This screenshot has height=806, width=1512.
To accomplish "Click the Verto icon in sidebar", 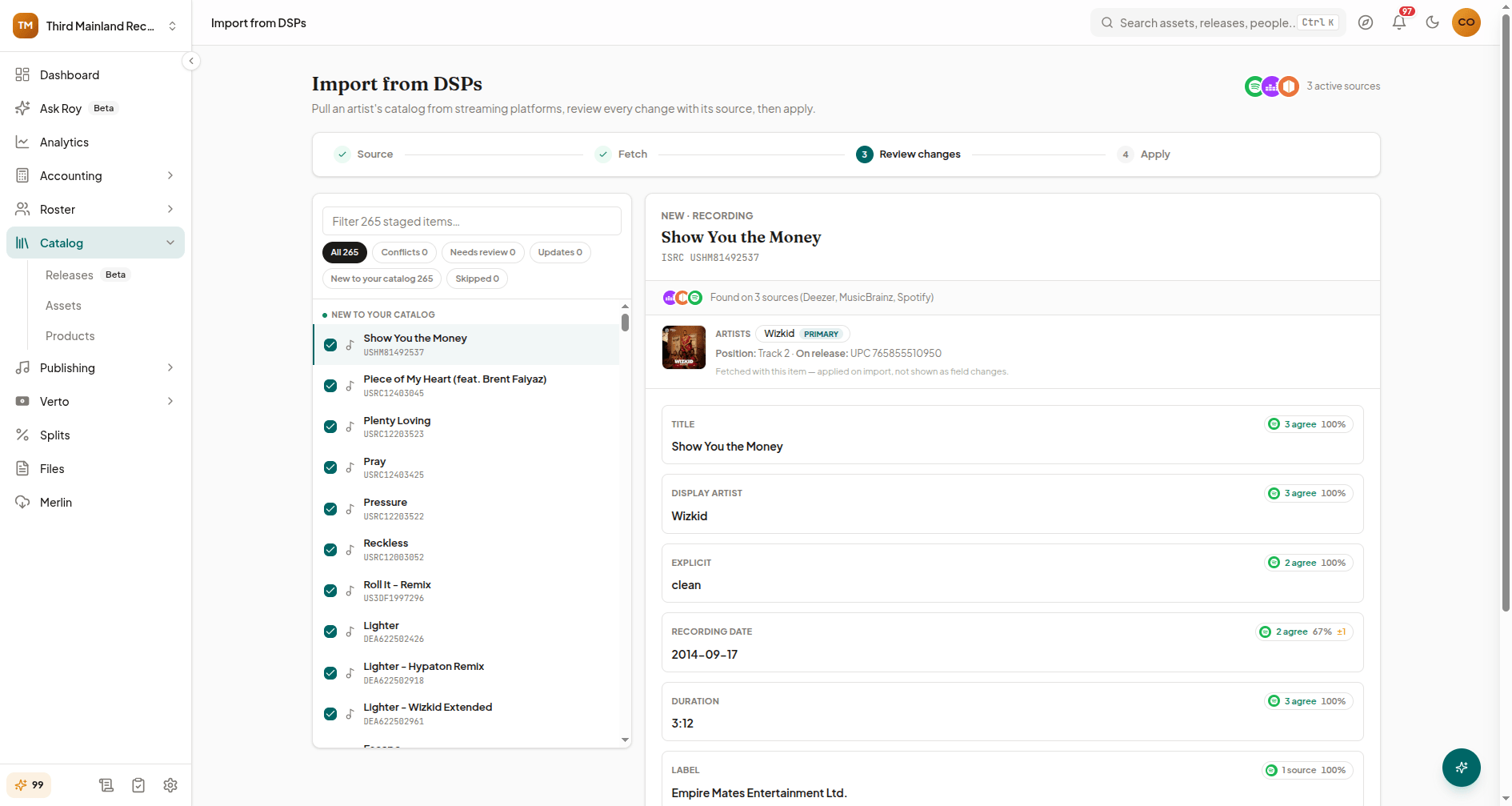I will (22, 401).
